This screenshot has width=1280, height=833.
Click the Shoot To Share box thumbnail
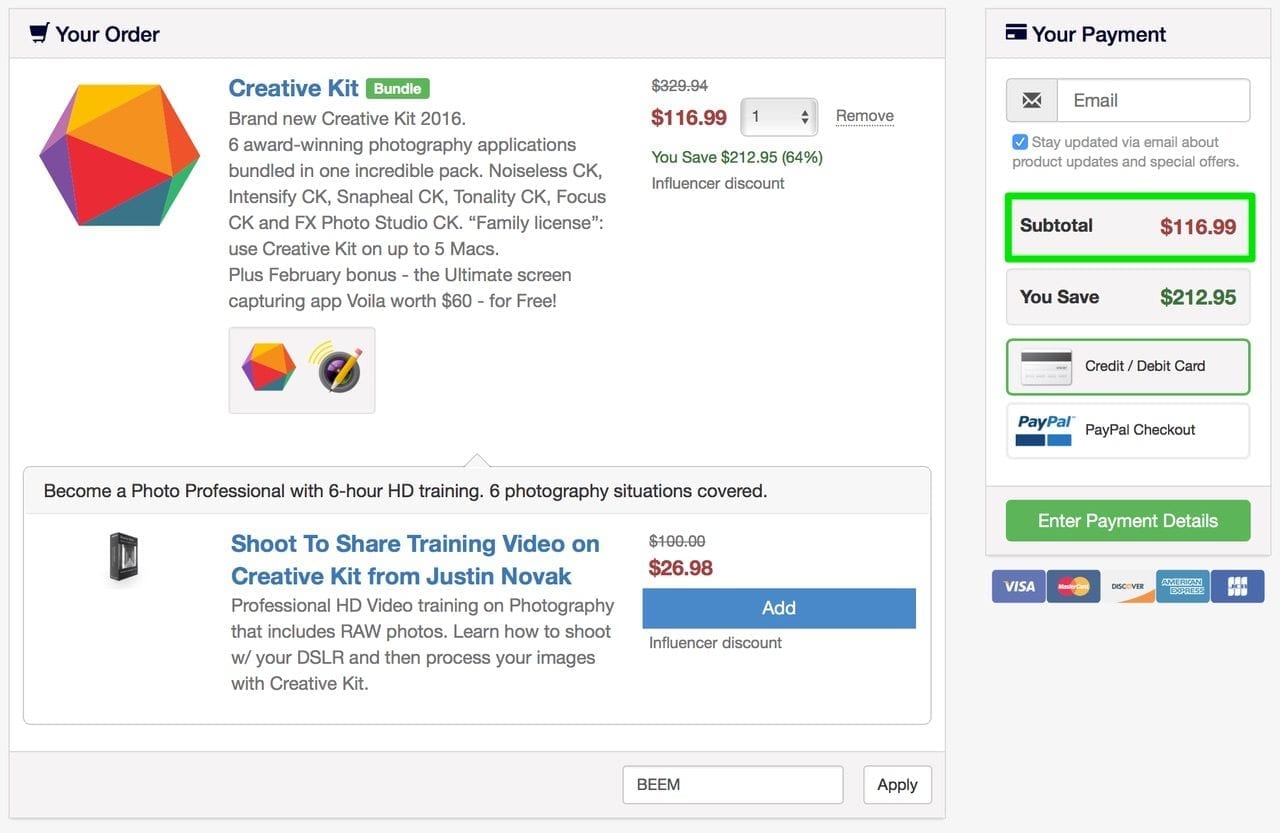click(123, 558)
